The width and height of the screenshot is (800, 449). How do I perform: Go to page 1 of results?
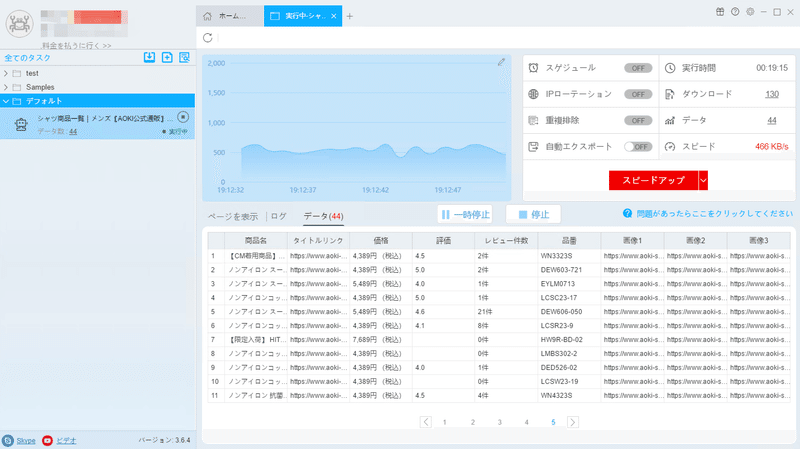coord(444,422)
